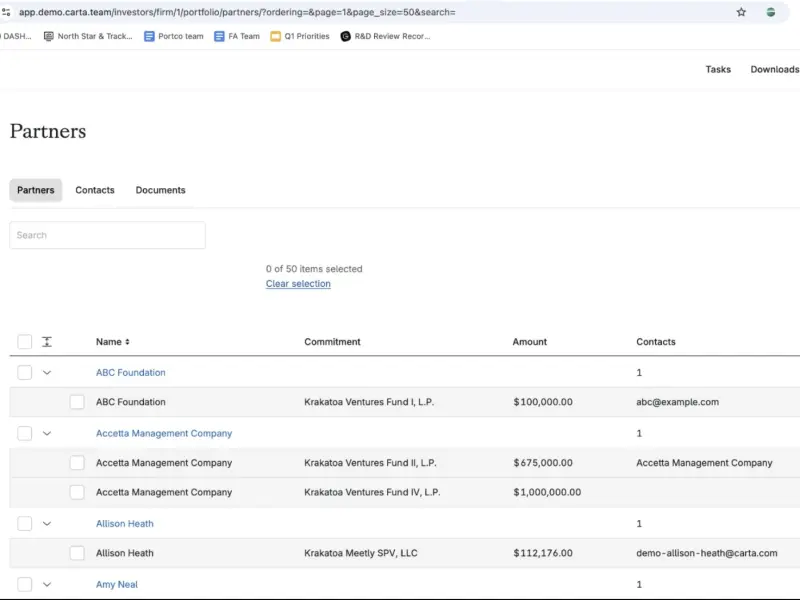Collapse the Accetta Management Company group chevron
The height and width of the screenshot is (600, 800).
point(47,433)
